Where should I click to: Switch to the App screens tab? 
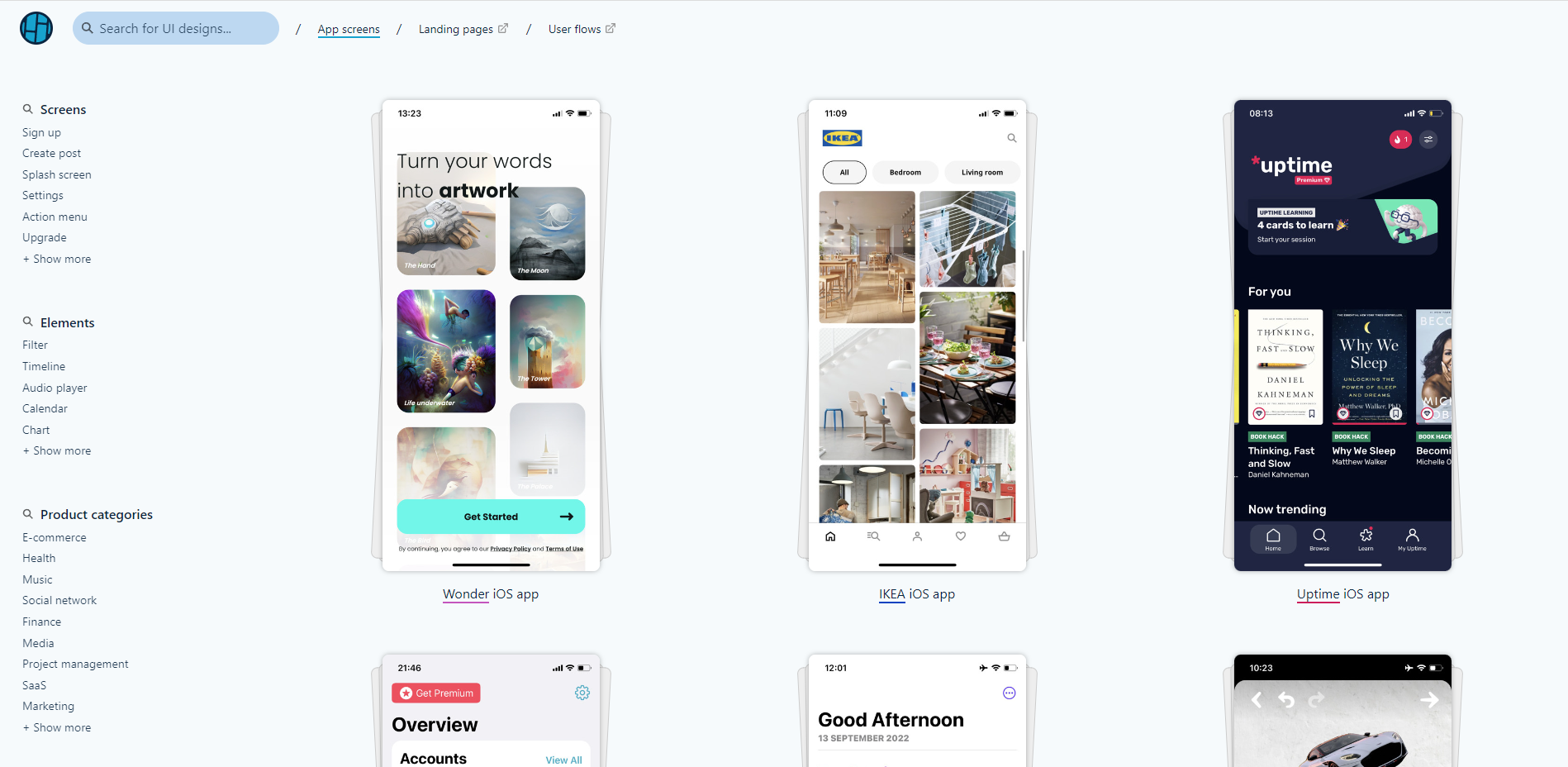pos(349,29)
